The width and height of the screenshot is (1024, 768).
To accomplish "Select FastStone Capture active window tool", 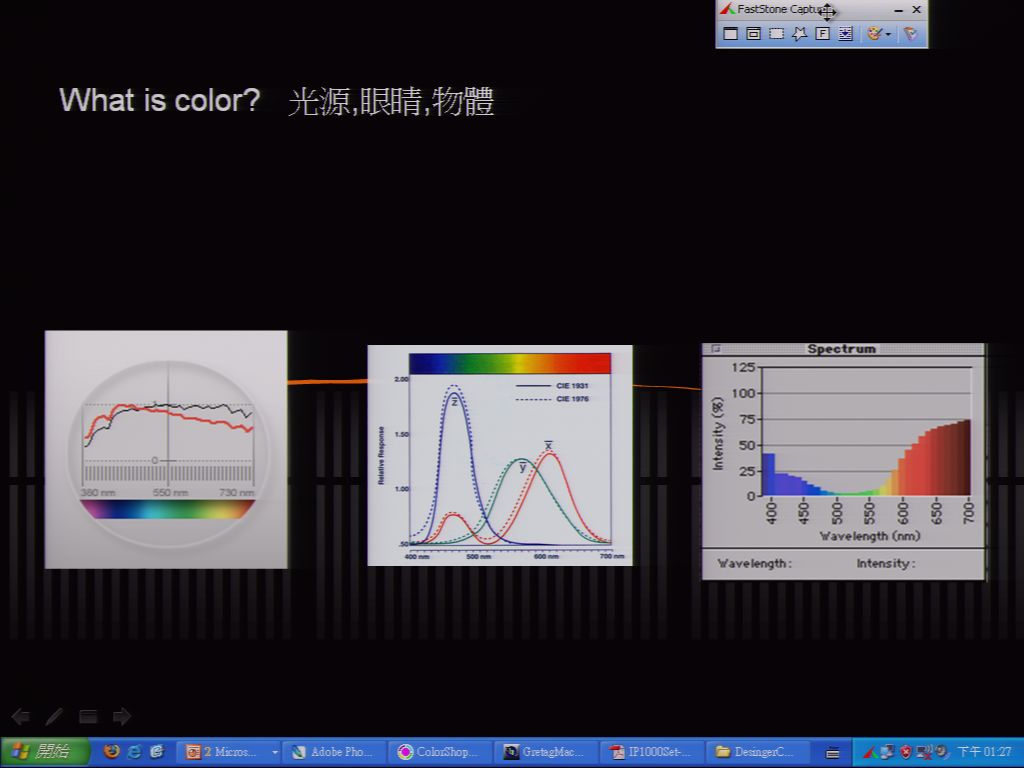I will [x=731, y=34].
